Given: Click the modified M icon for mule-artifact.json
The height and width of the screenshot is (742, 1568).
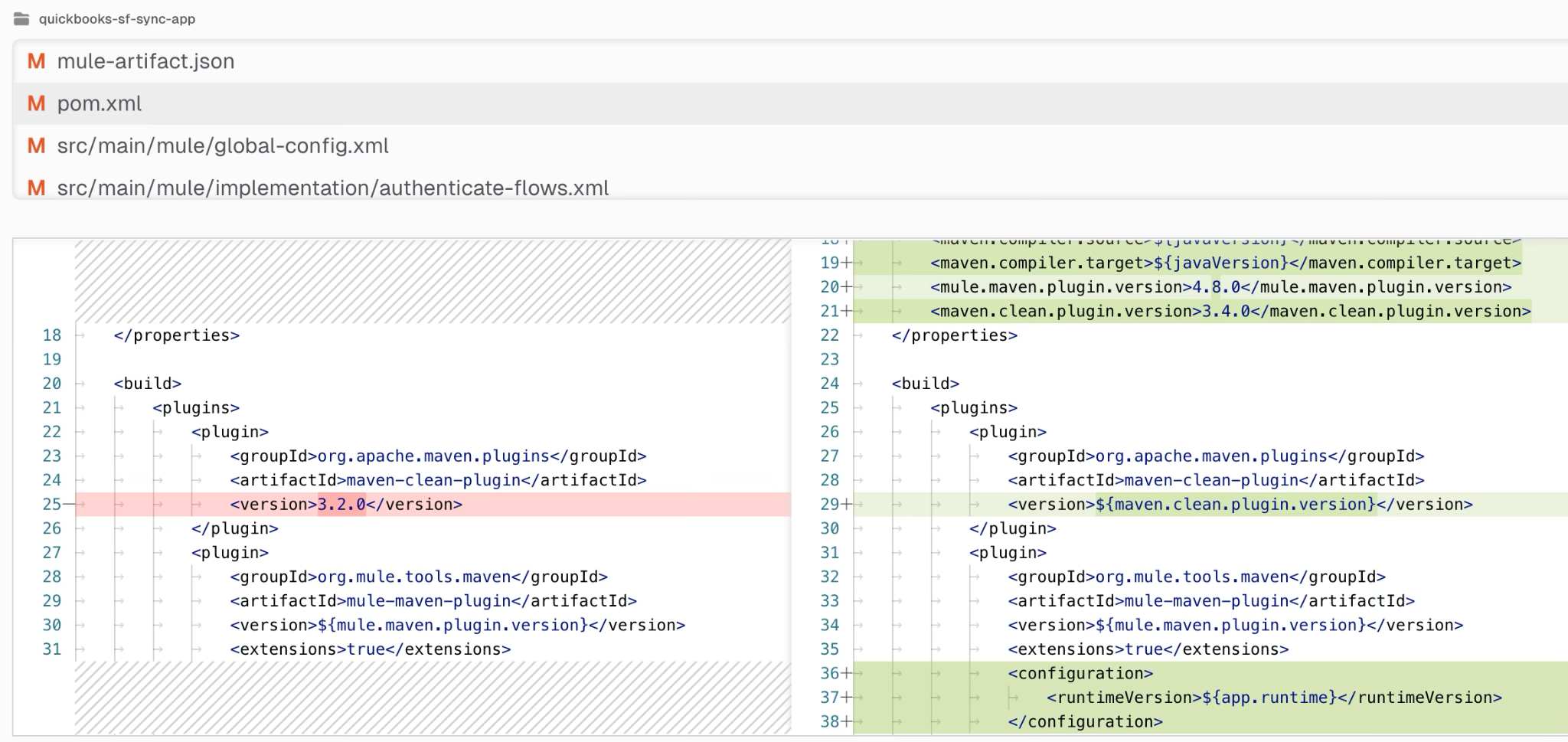Looking at the screenshot, I should [36, 61].
